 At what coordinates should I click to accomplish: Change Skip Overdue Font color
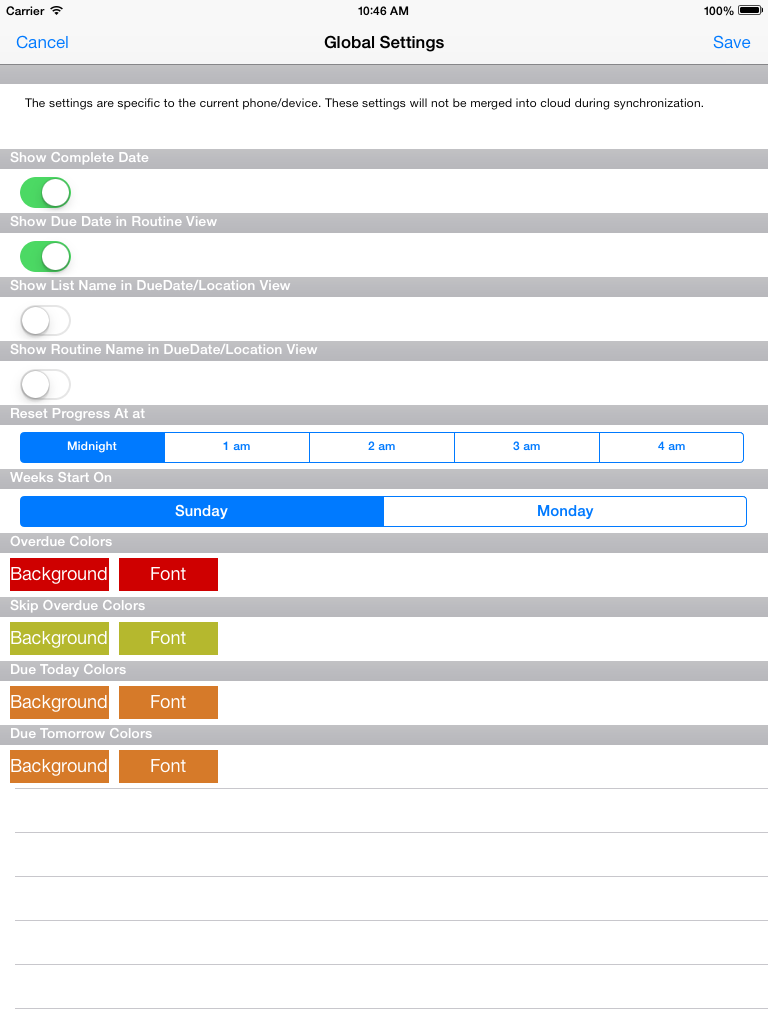click(x=168, y=639)
